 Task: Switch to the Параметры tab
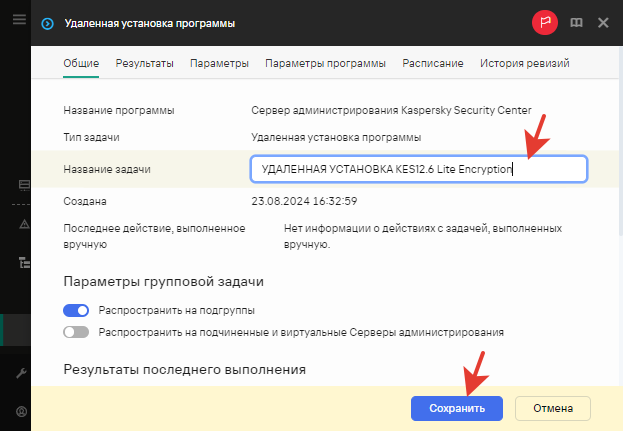tap(219, 63)
